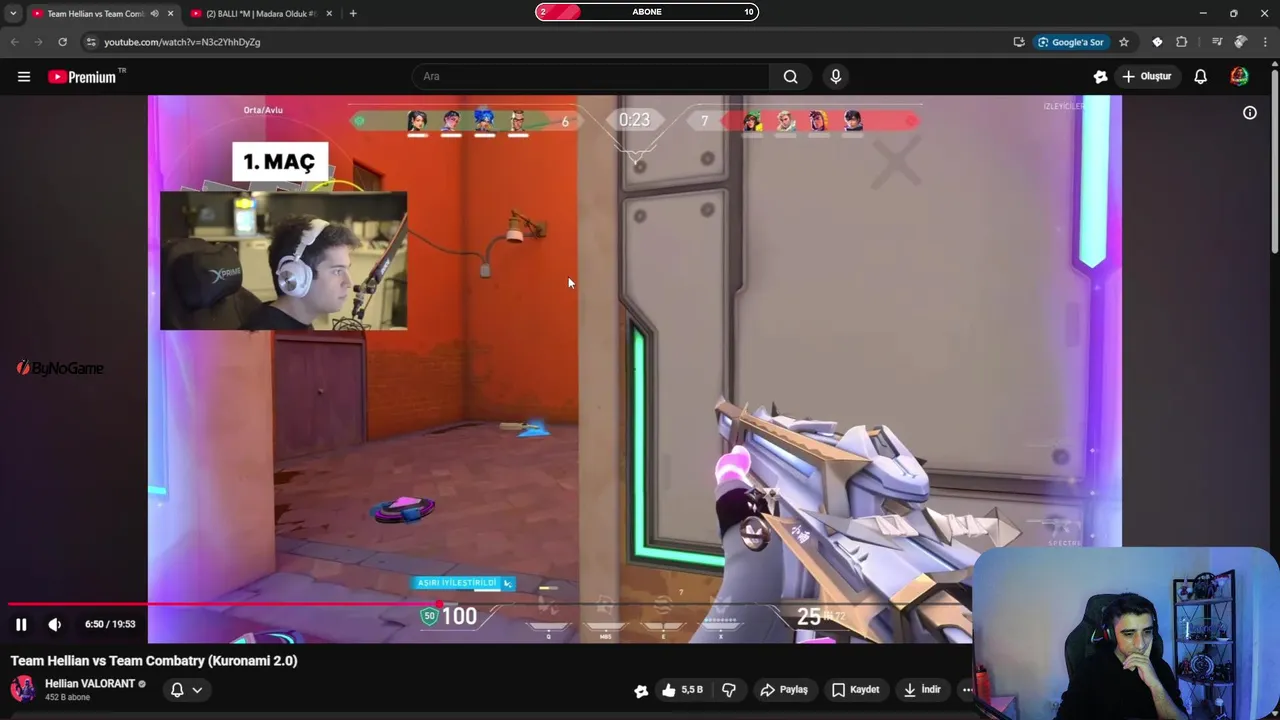Mute audio on the Team Hellian tab

point(154,14)
